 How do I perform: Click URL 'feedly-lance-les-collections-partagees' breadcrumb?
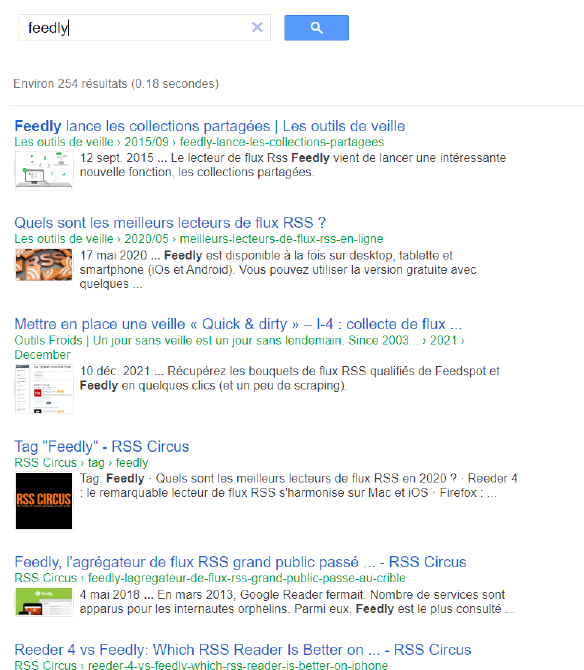(x=282, y=142)
